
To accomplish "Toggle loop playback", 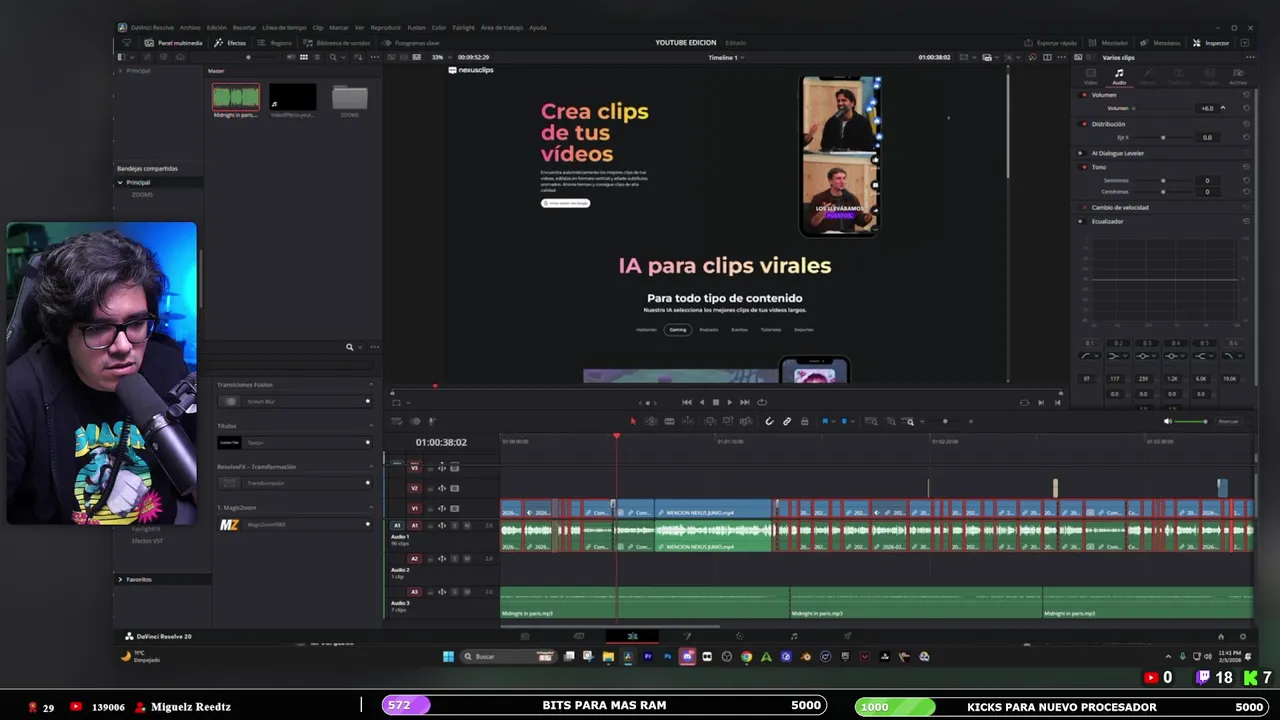I will [762, 402].
